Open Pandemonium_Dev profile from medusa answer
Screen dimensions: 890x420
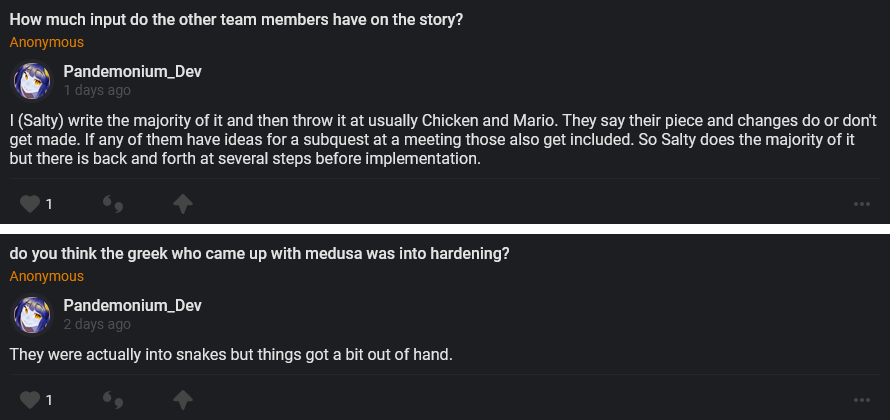tap(133, 306)
